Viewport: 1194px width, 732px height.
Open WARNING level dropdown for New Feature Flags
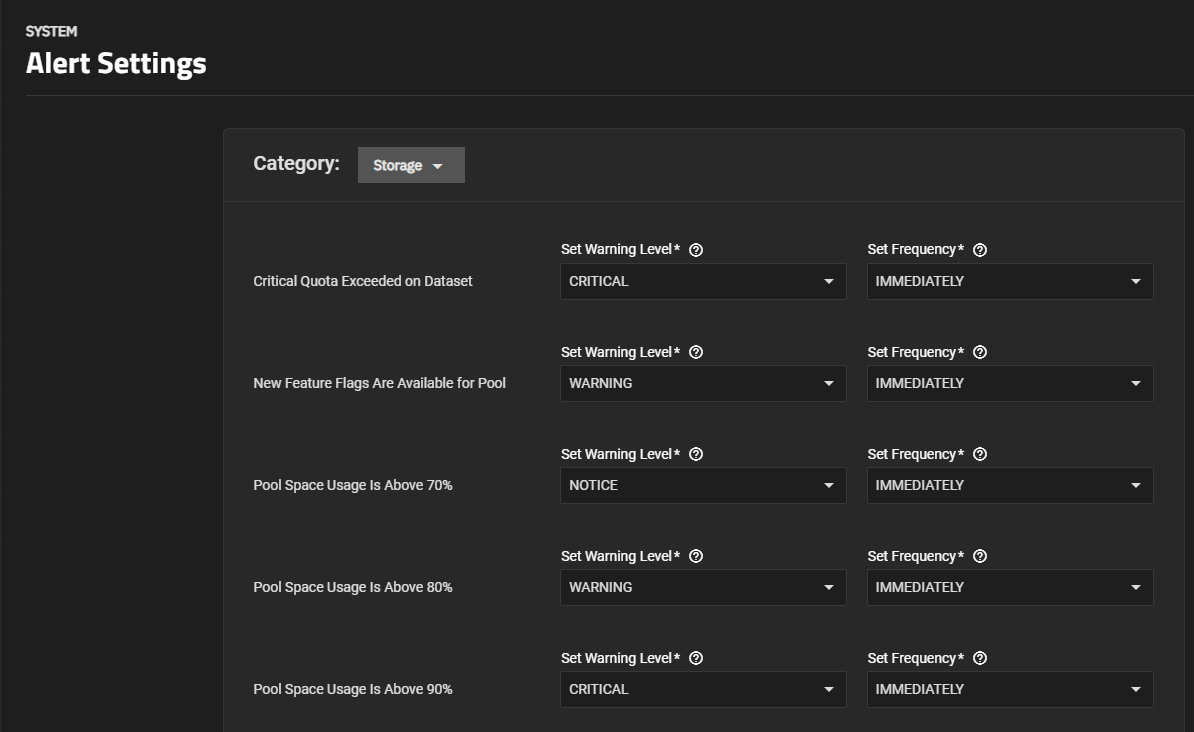click(703, 384)
